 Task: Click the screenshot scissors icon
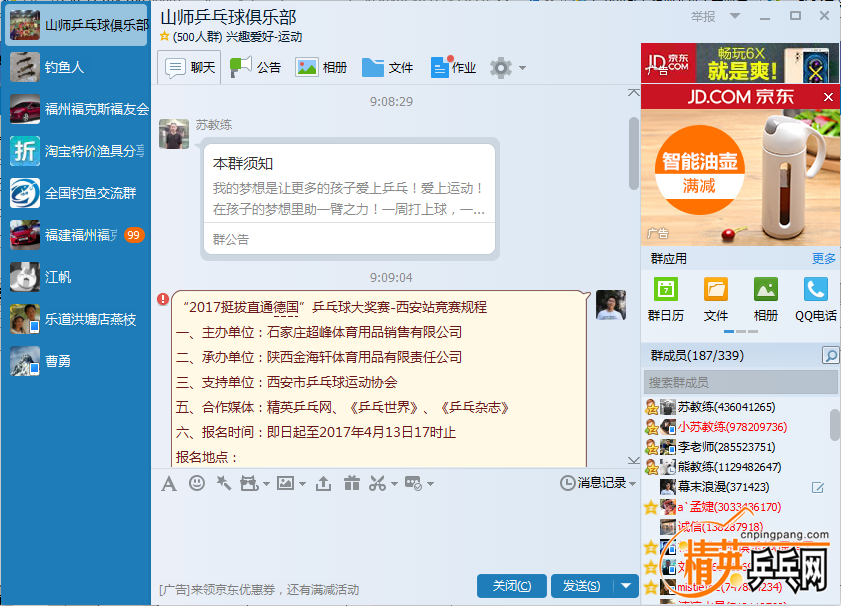(377, 483)
